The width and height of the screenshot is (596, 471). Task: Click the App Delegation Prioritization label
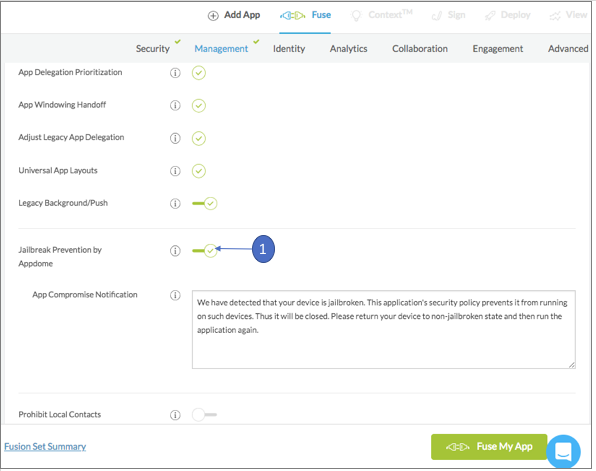pos(70,72)
